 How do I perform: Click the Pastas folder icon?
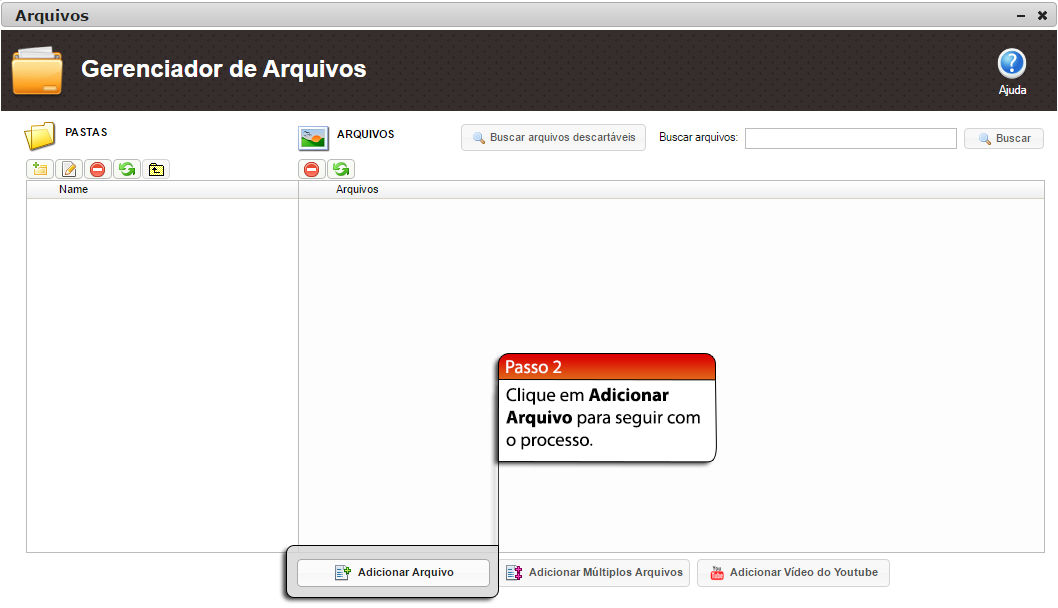point(40,136)
